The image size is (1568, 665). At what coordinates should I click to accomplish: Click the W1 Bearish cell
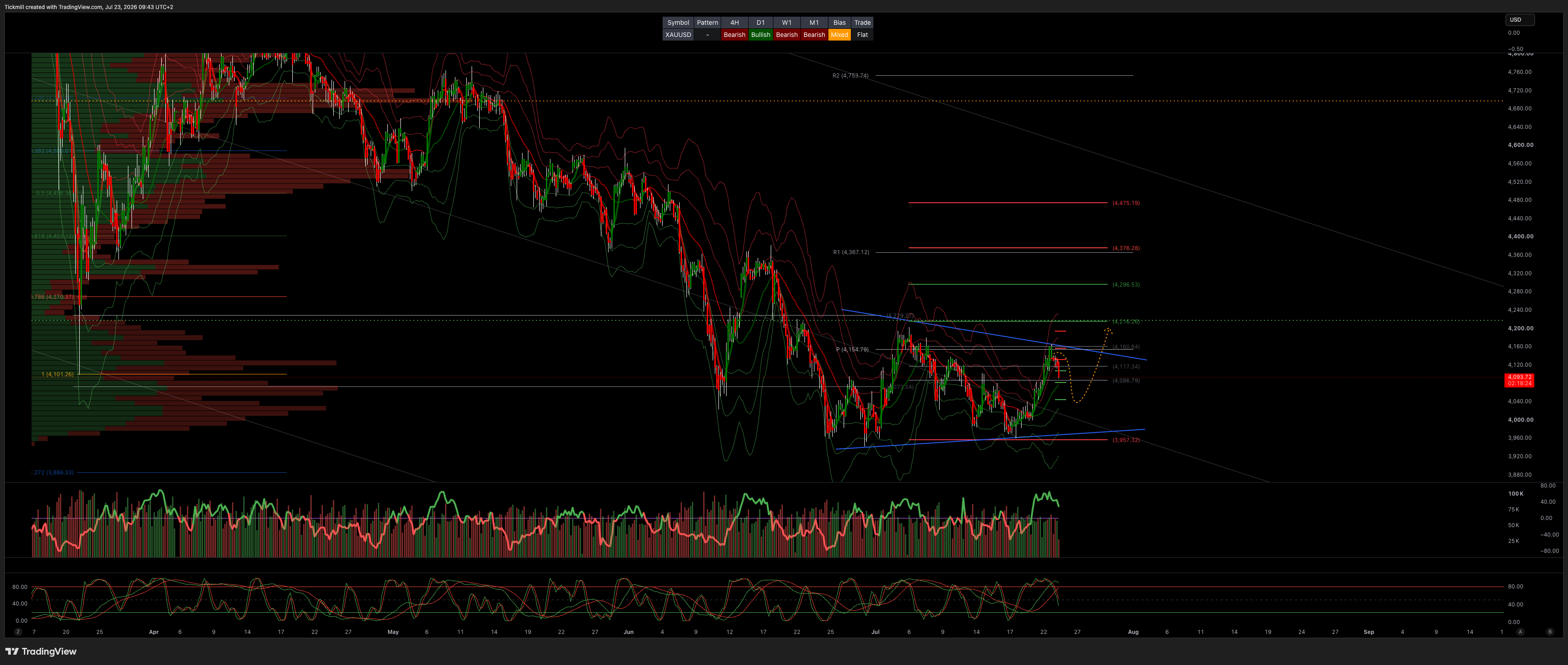786,35
